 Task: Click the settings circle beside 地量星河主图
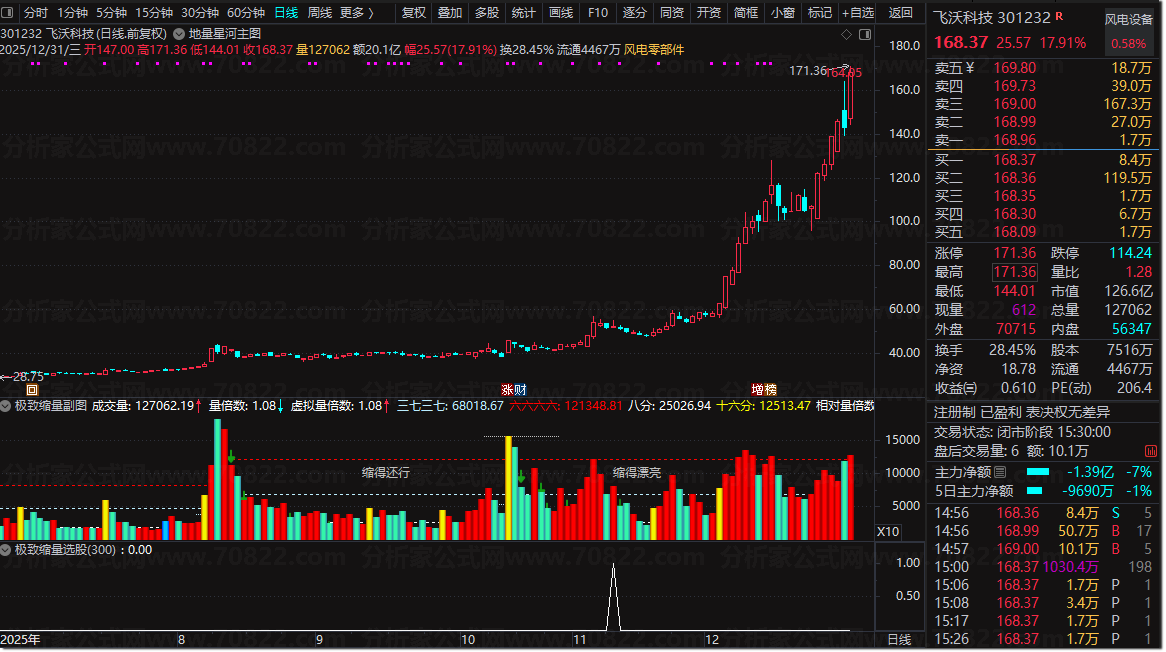click(x=180, y=32)
